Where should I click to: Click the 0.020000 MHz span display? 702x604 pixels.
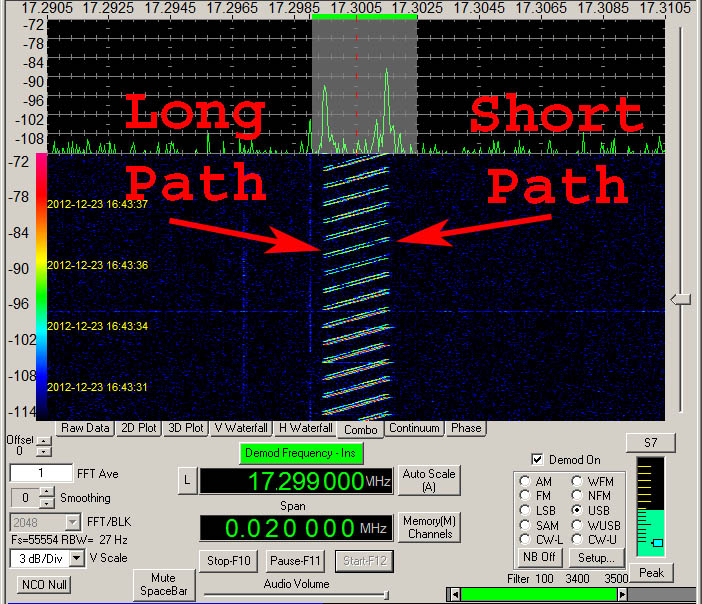(296, 528)
